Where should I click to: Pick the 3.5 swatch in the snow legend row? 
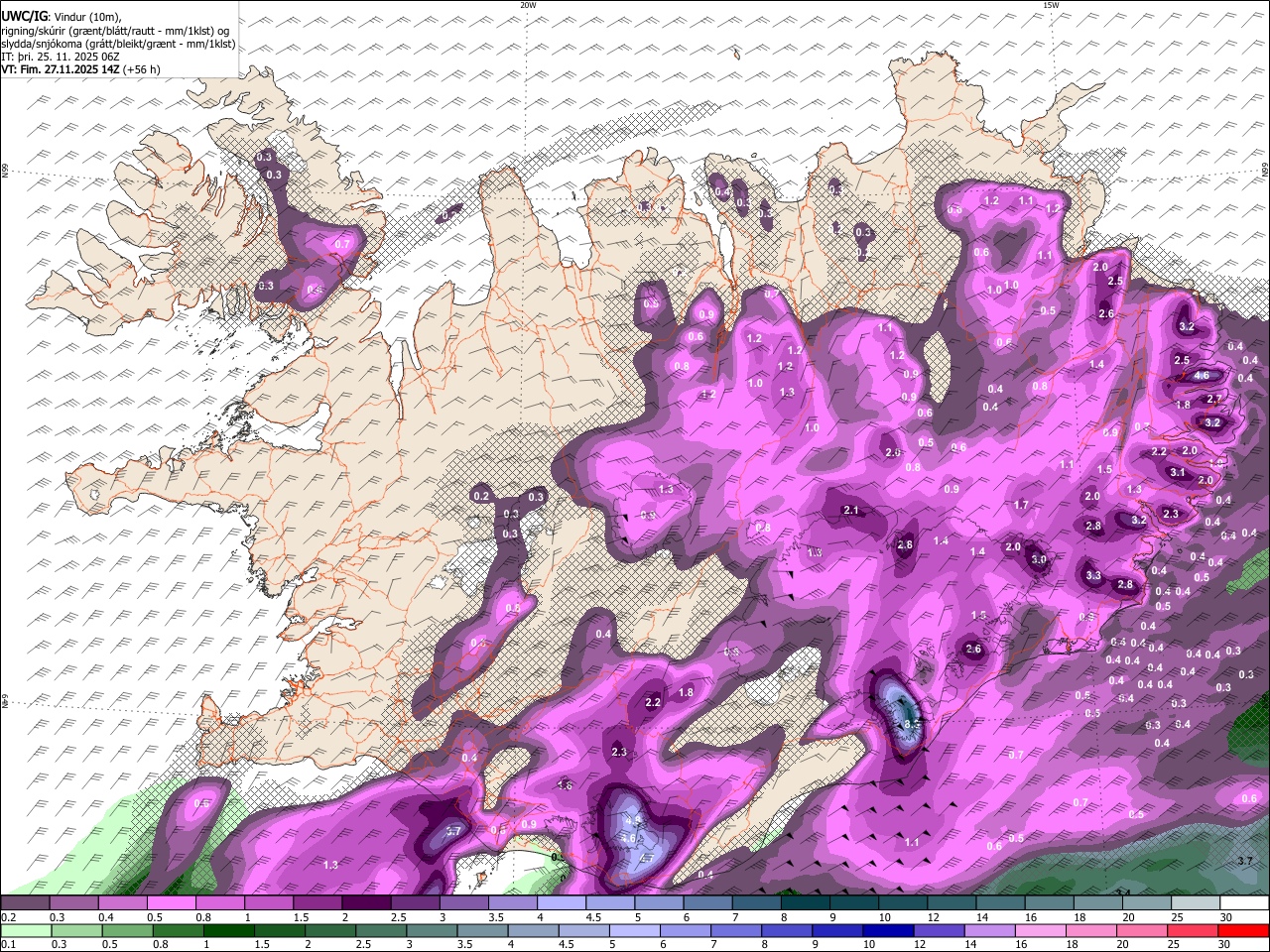coord(512,902)
